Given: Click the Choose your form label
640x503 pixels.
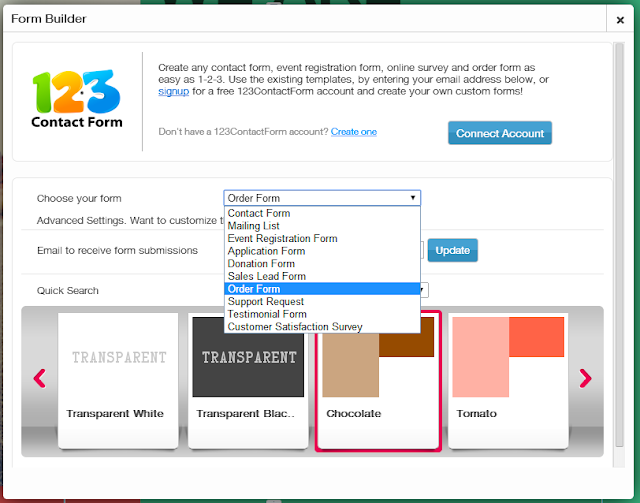Looking at the screenshot, I should pyautogui.click(x=79, y=198).
